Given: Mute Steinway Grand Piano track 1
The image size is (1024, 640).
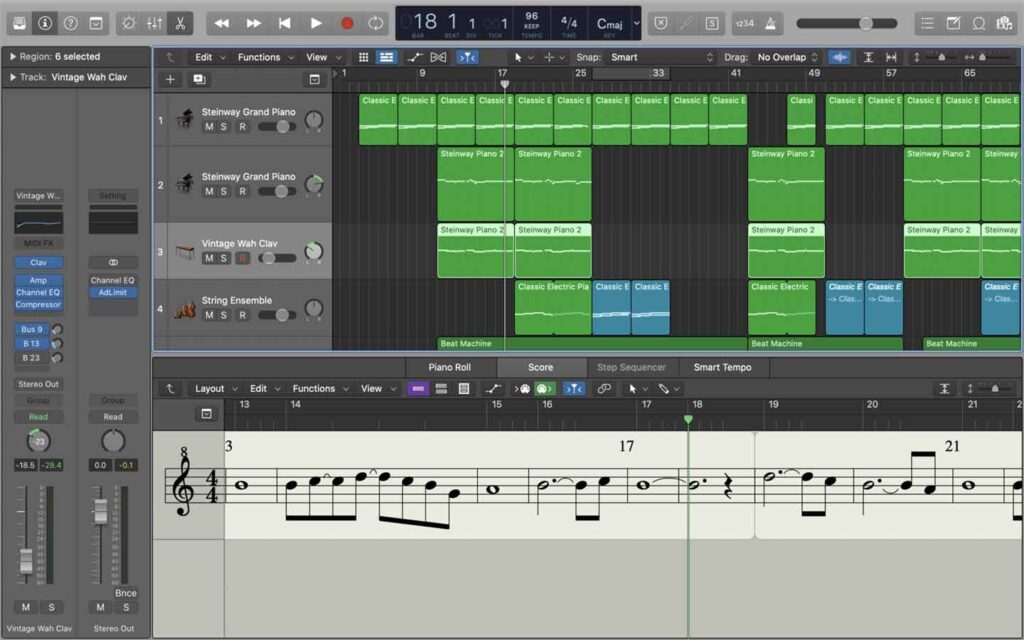Looking at the screenshot, I should (209, 127).
